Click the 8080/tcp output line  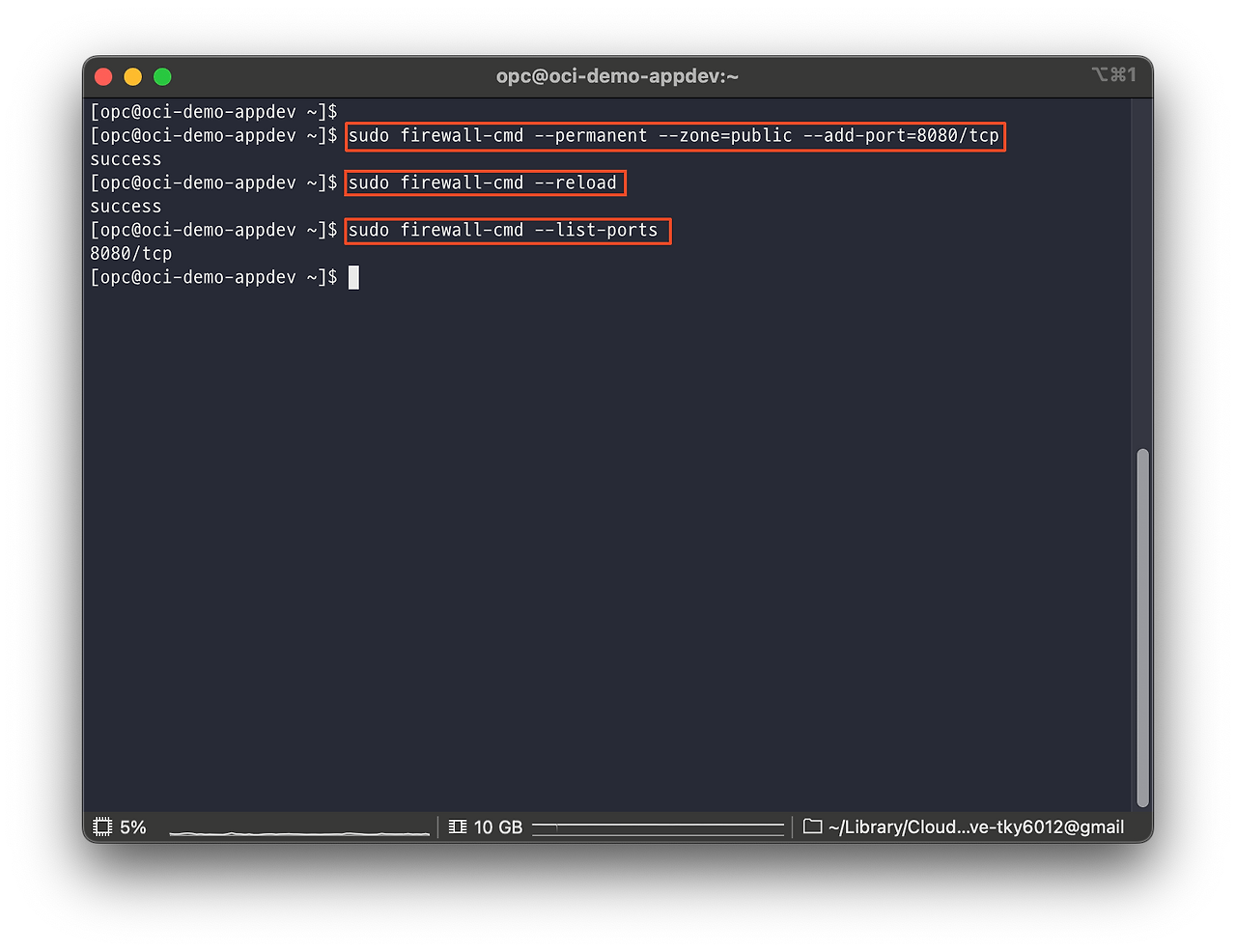[131, 254]
